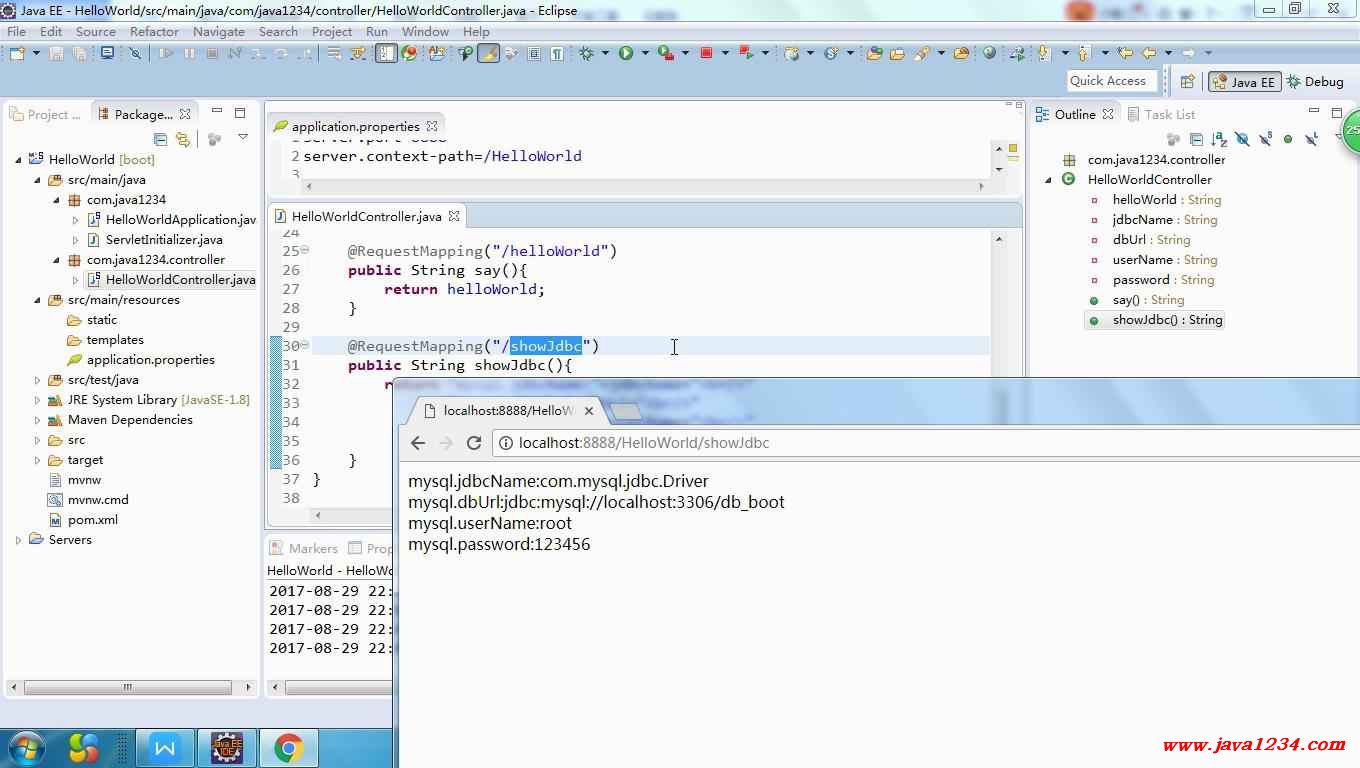Close the localhost:8888 Chrome tab

pos(589,411)
